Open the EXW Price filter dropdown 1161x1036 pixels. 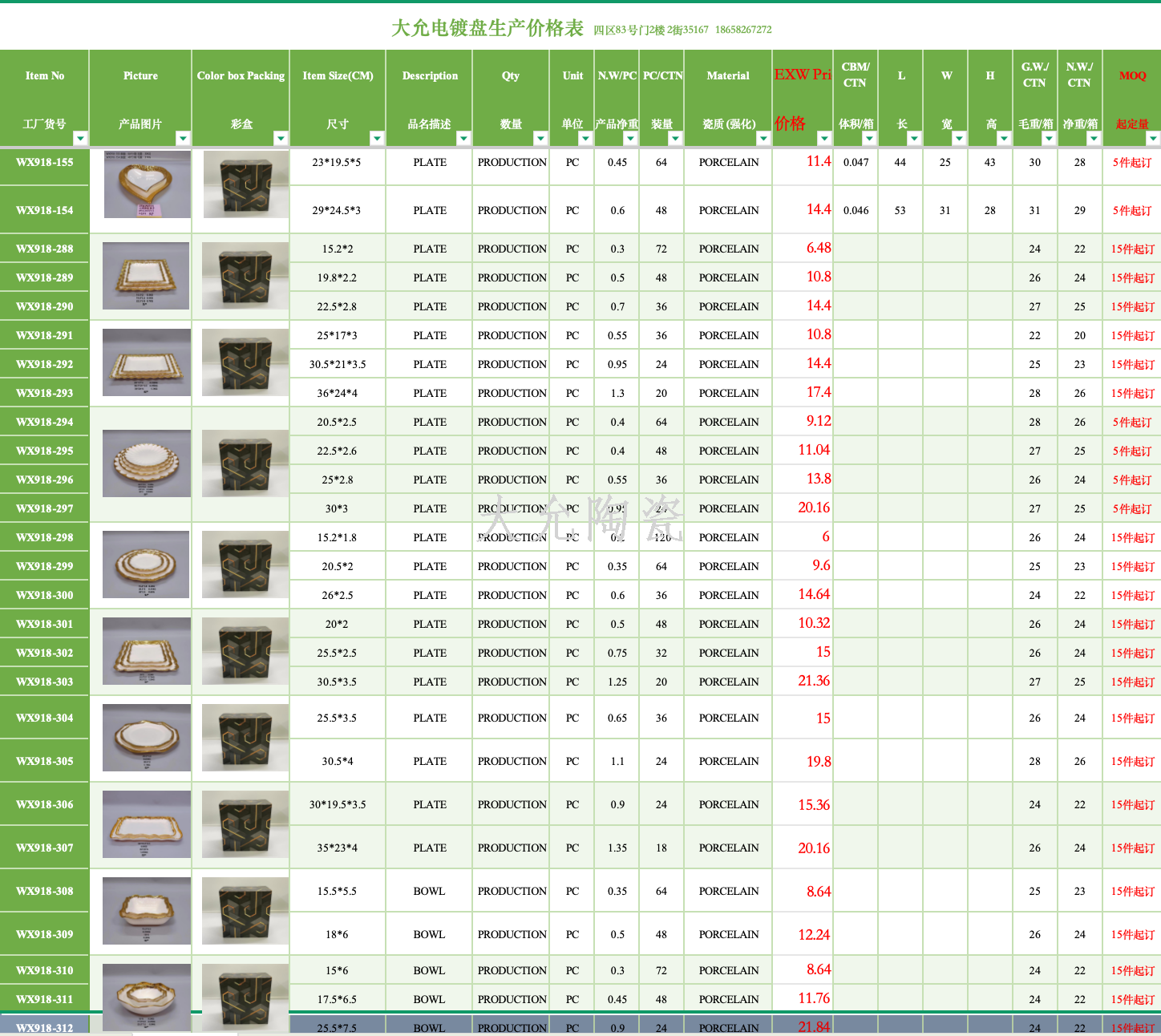(824, 139)
